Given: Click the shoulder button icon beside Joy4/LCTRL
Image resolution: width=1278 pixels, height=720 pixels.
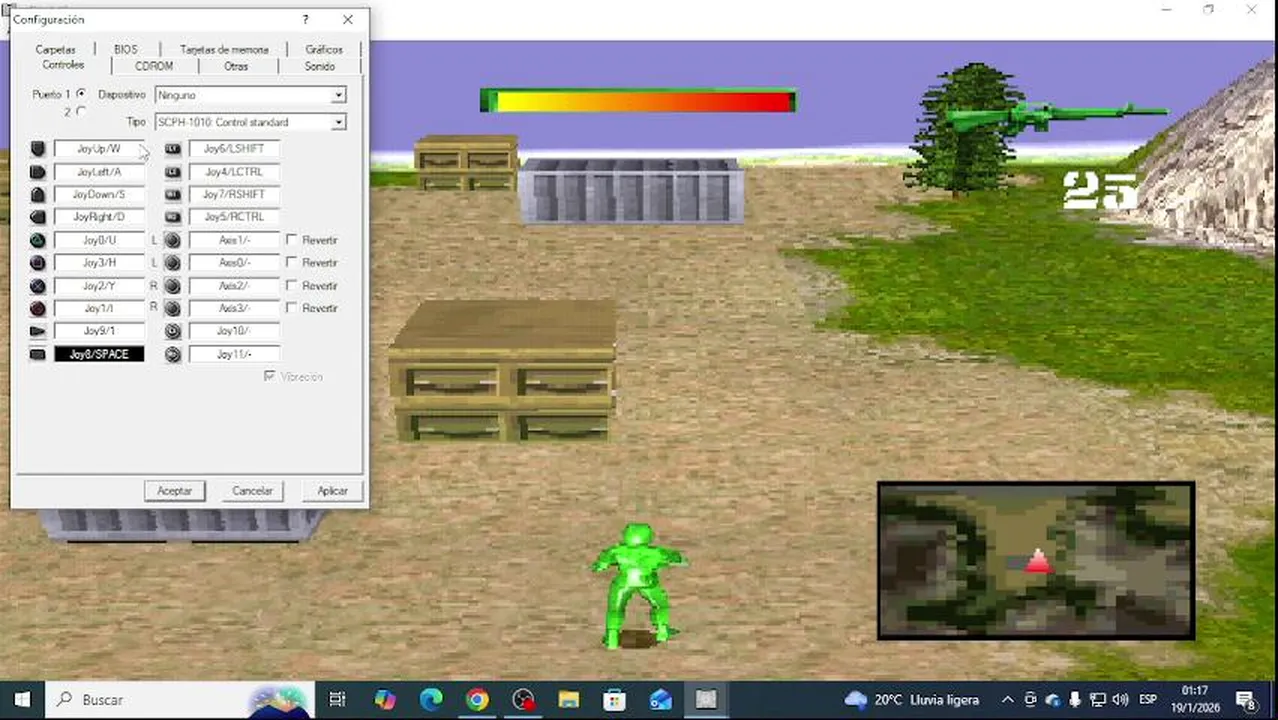Looking at the screenshot, I should [x=173, y=171].
